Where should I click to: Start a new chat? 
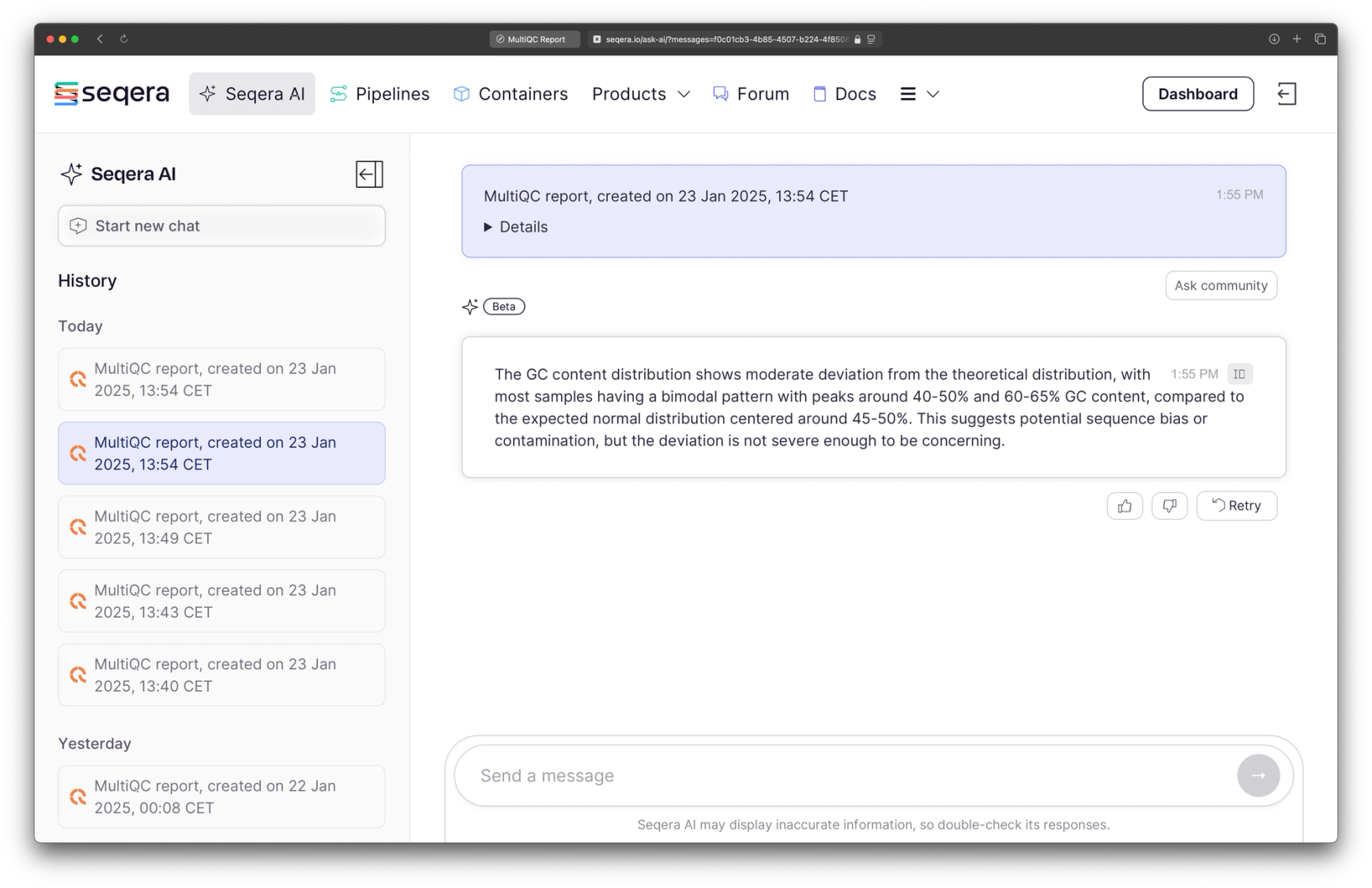click(221, 226)
